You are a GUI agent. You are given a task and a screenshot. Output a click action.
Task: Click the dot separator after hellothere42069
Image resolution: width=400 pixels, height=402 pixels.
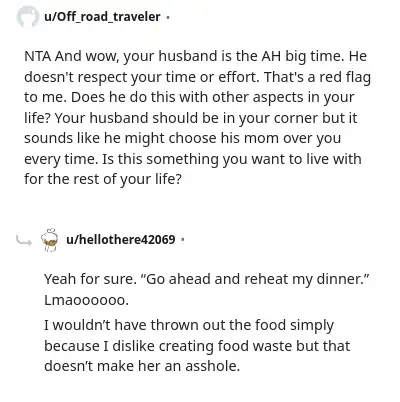point(182,239)
